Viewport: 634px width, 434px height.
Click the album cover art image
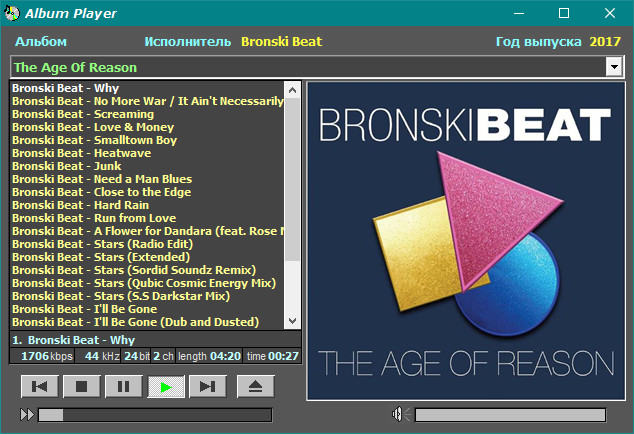pyautogui.click(x=466, y=241)
